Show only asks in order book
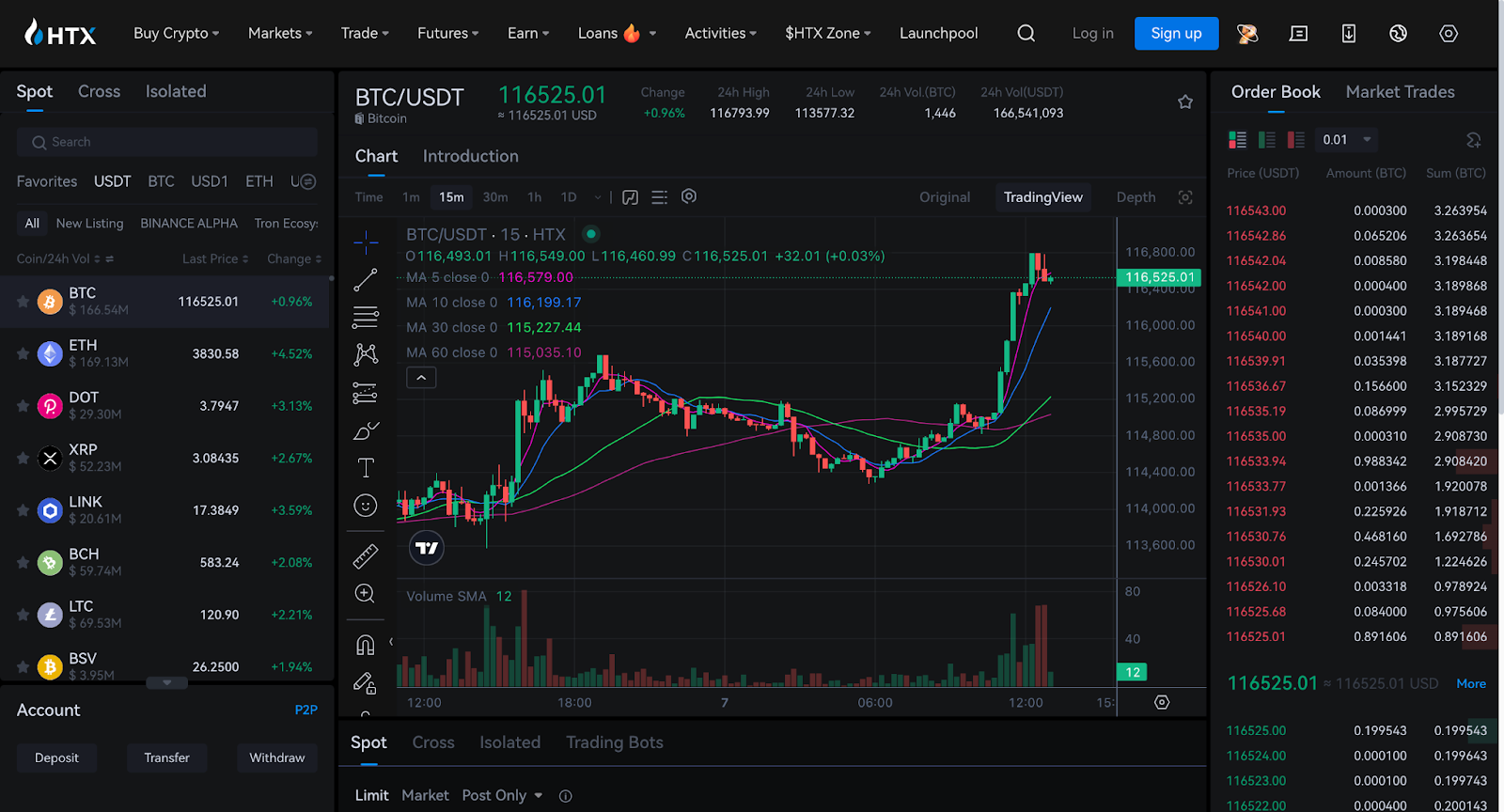This screenshot has width=1504, height=812. pyautogui.click(x=1296, y=140)
